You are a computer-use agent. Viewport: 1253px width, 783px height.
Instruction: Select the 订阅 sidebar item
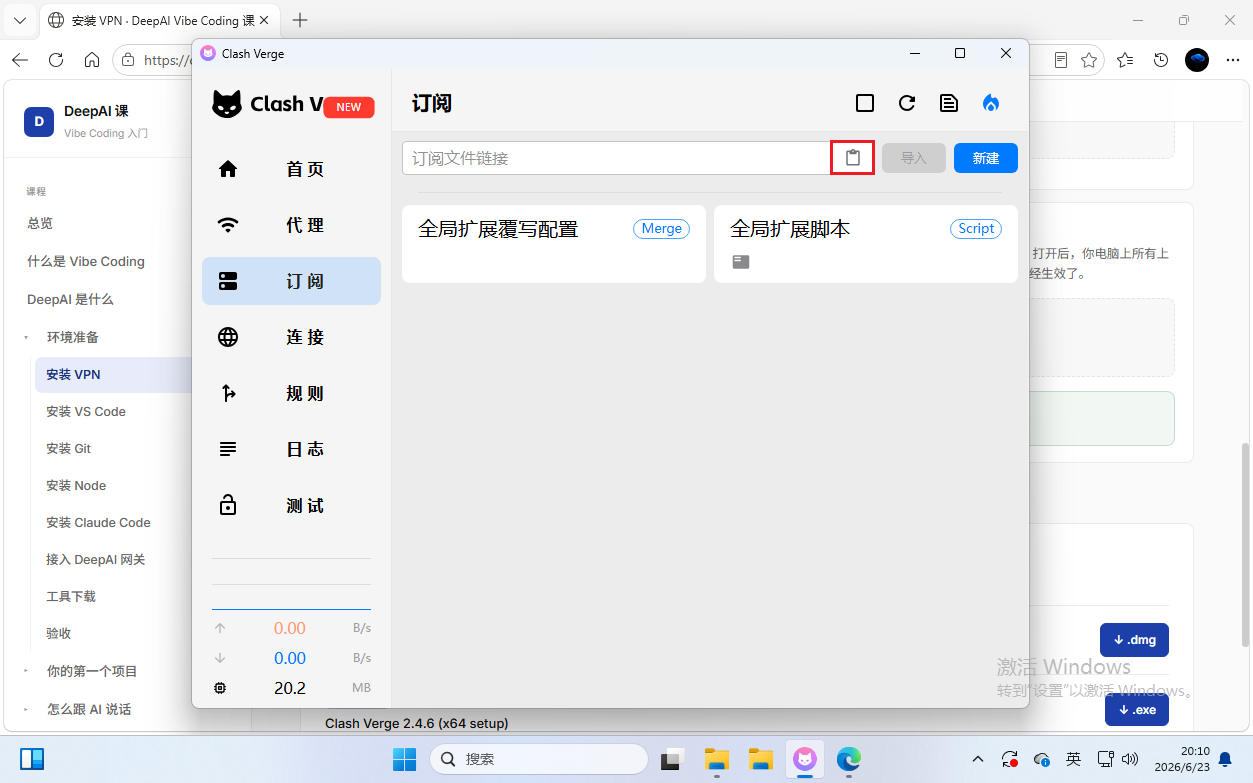(x=291, y=281)
